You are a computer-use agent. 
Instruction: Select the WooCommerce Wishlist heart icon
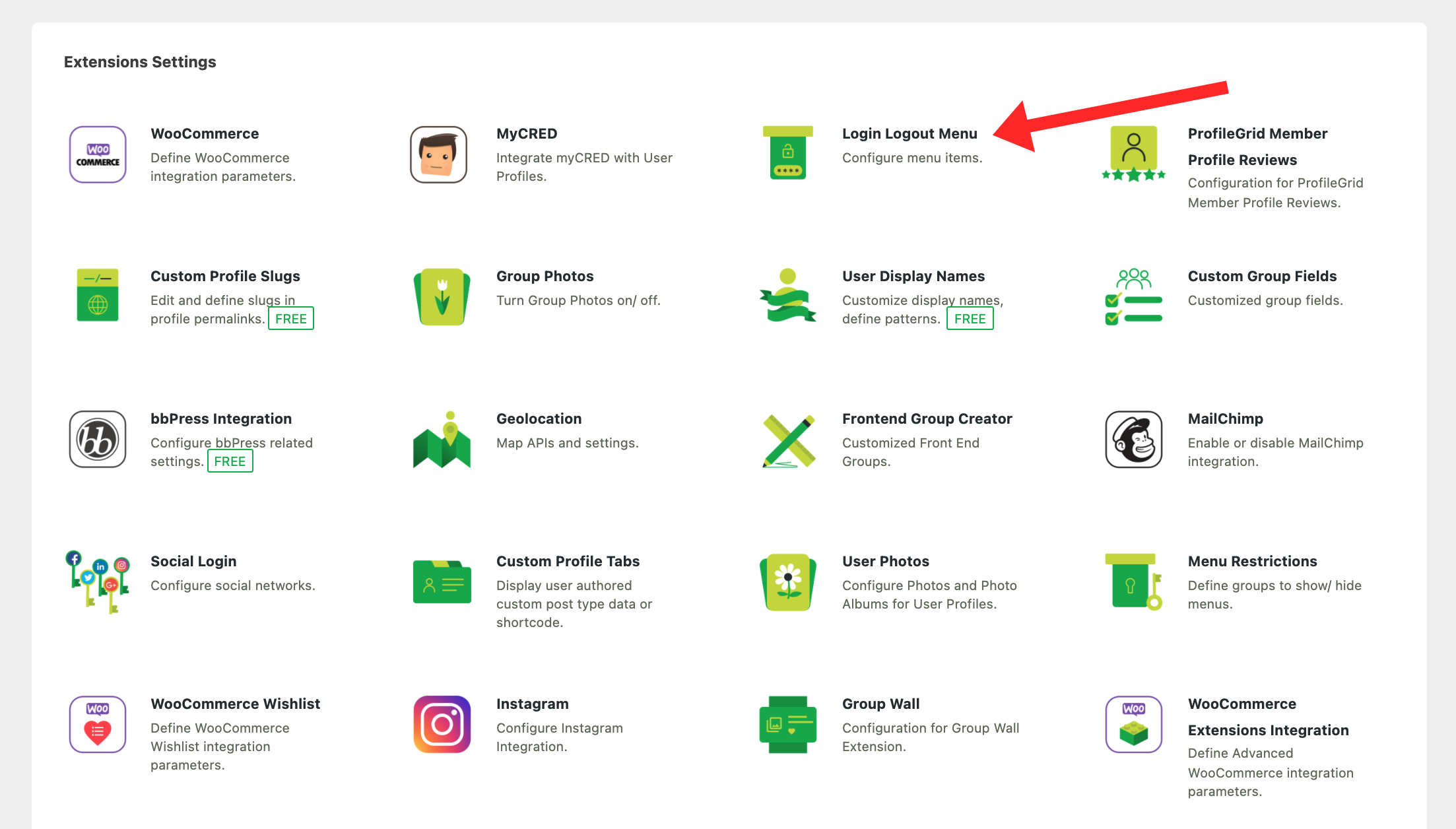[x=98, y=724]
